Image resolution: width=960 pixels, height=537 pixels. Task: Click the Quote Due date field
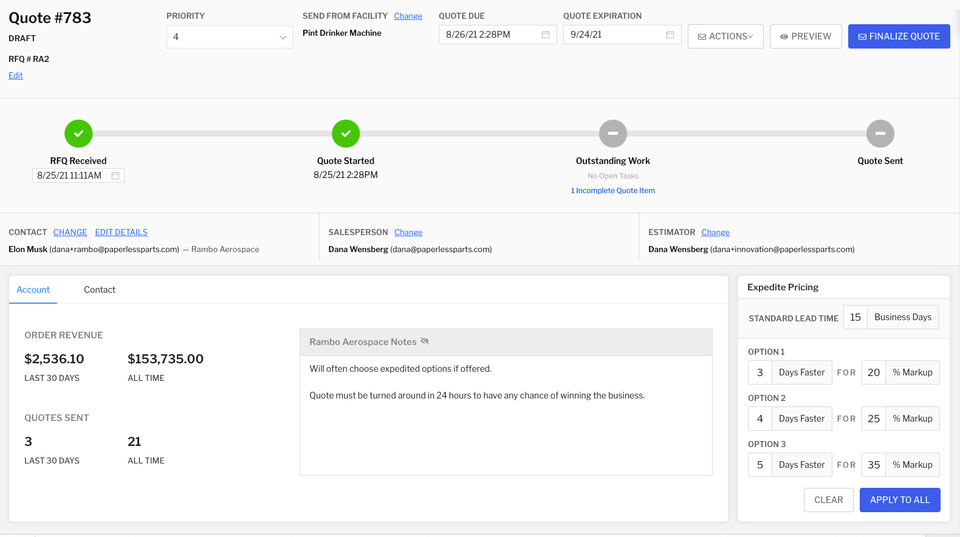tap(498, 35)
